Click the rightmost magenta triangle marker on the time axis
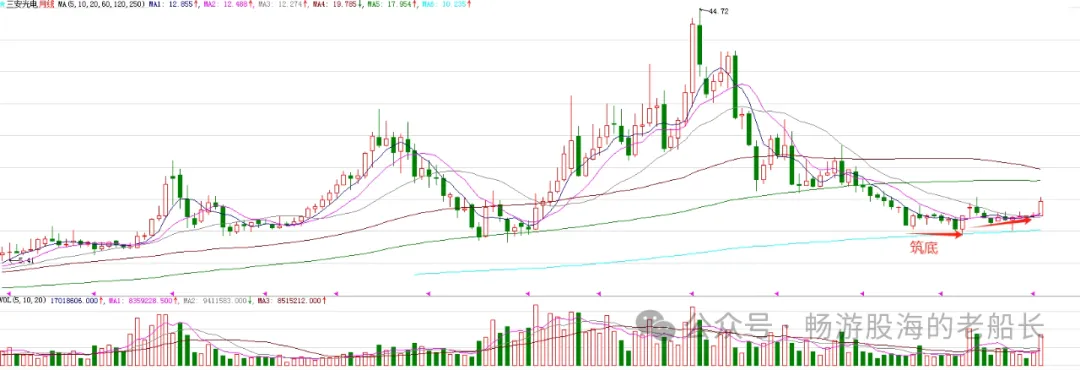 pyautogui.click(x=1032, y=294)
